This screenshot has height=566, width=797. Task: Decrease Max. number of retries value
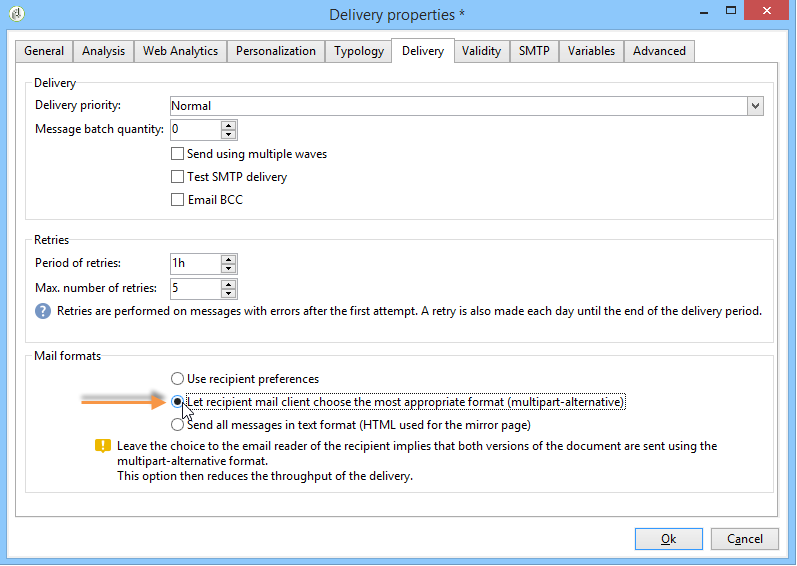click(x=229, y=293)
